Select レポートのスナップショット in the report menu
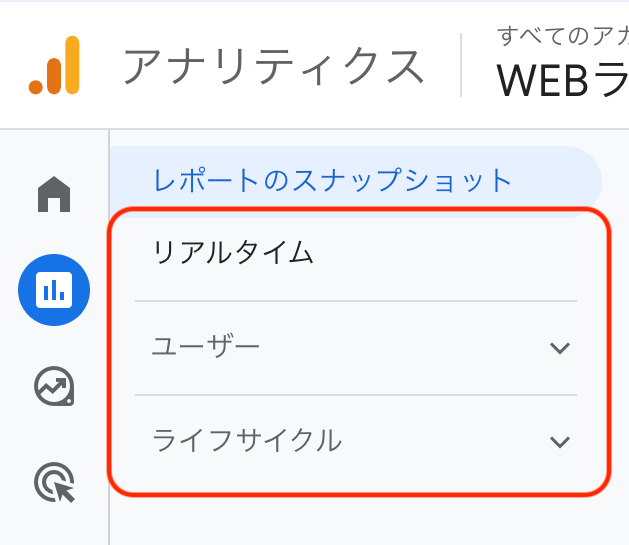Screen dimensions: 629x545 [333, 180]
